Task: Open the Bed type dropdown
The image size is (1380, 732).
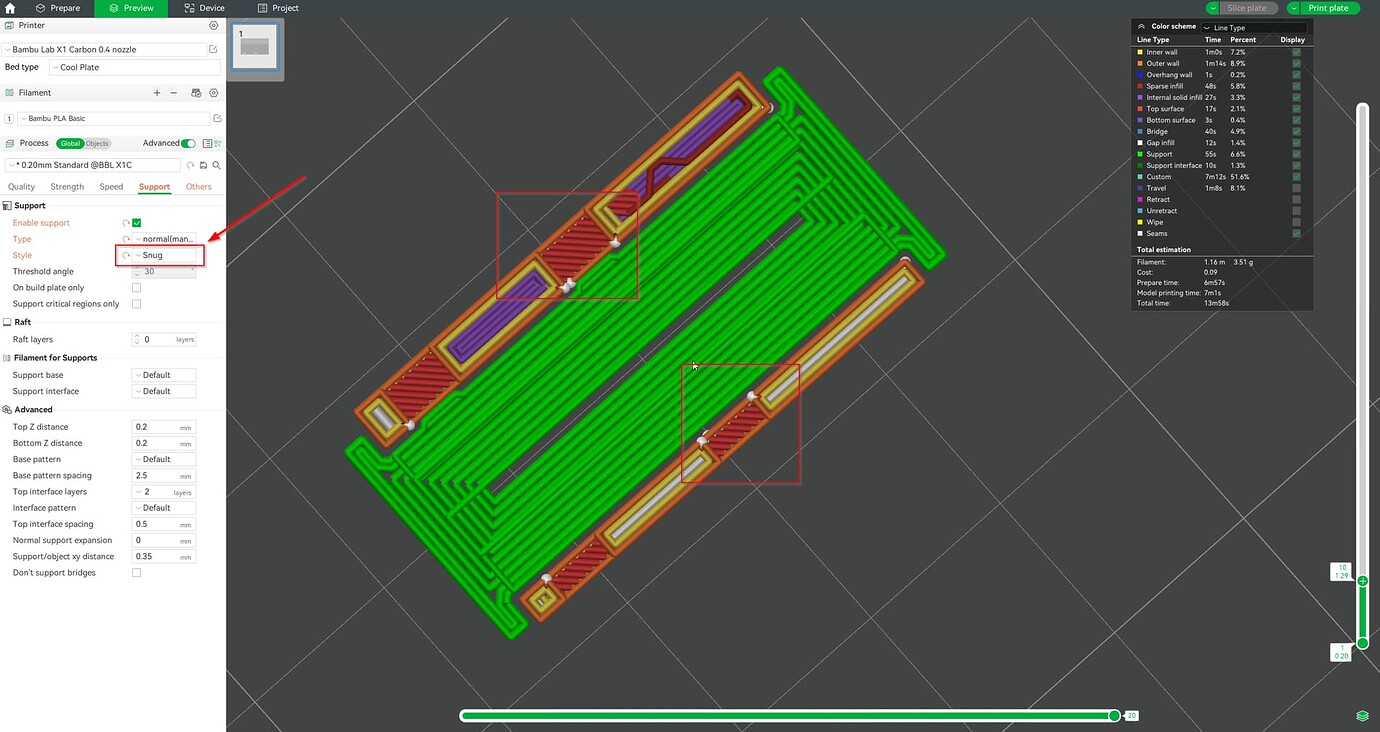Action: pos(135,67)
